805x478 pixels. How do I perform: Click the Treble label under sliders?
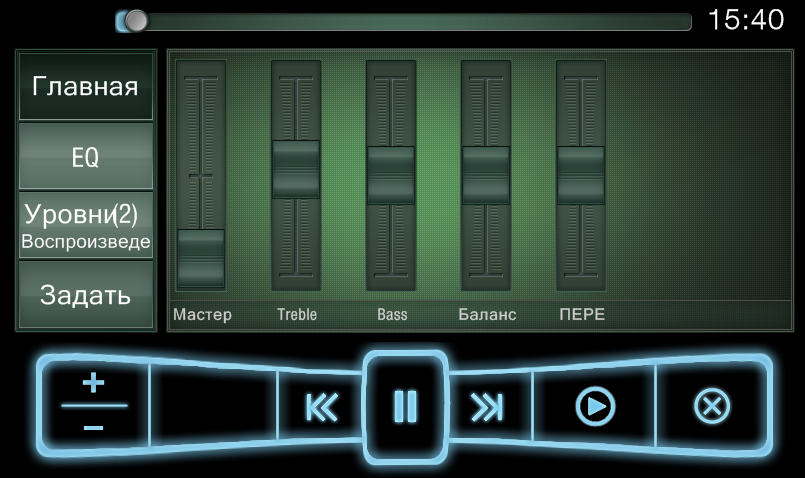(x=296, y=314)
